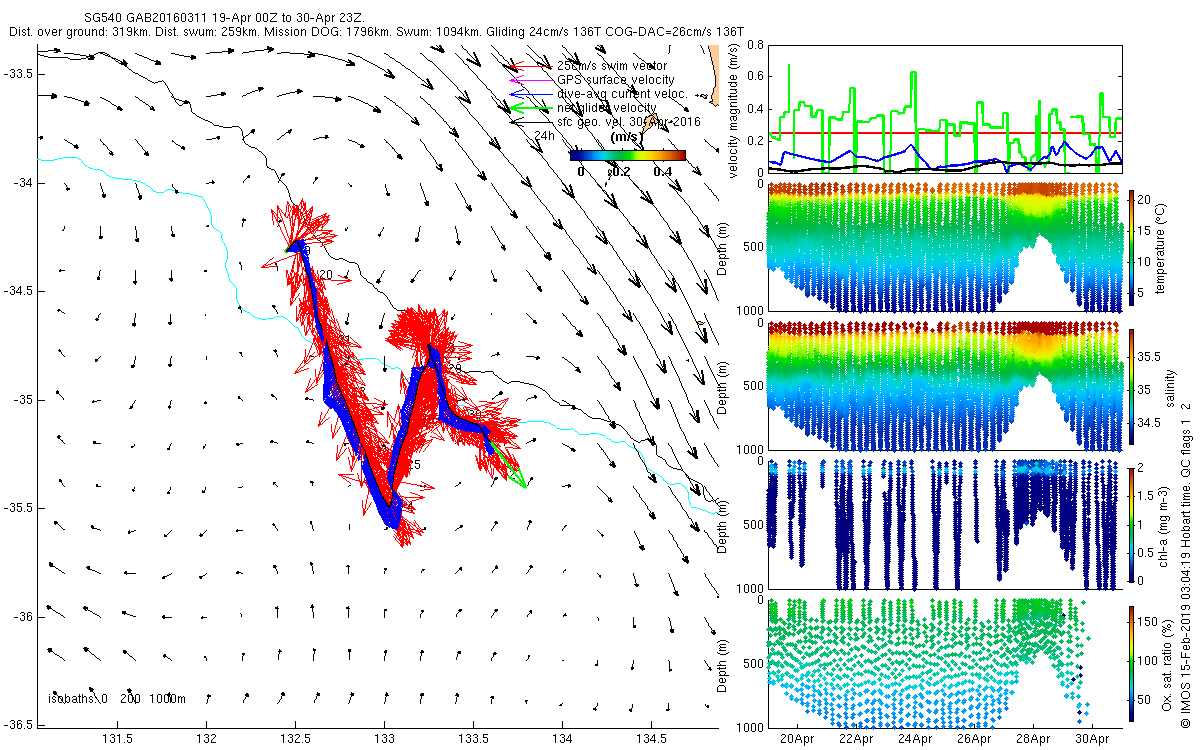Click latitude tick label -35
The width and height of the screenshot is (1200, 750).
[23, 400]
